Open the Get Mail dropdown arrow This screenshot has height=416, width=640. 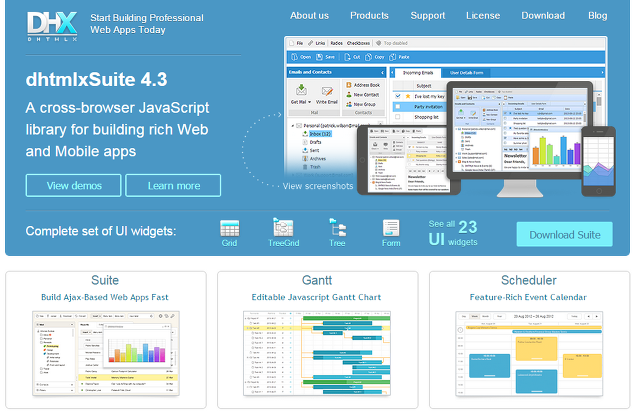tap(309, 102)
